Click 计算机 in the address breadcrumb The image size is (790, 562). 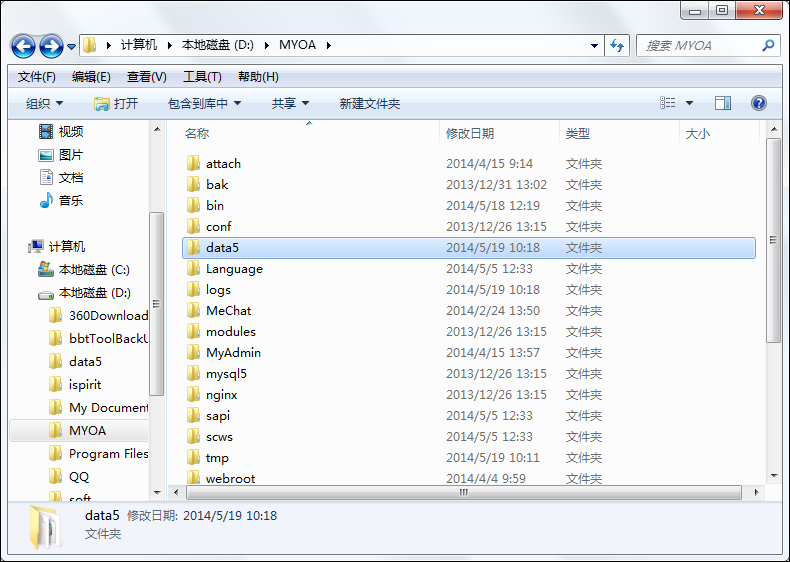(139, 45)
